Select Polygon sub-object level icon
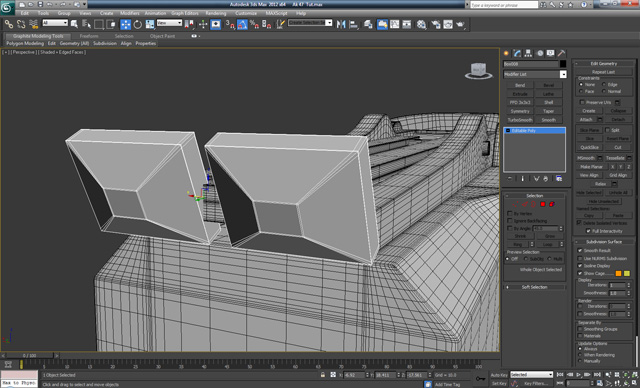Screen dimensions: 640x388 click(x=543, y=204)
